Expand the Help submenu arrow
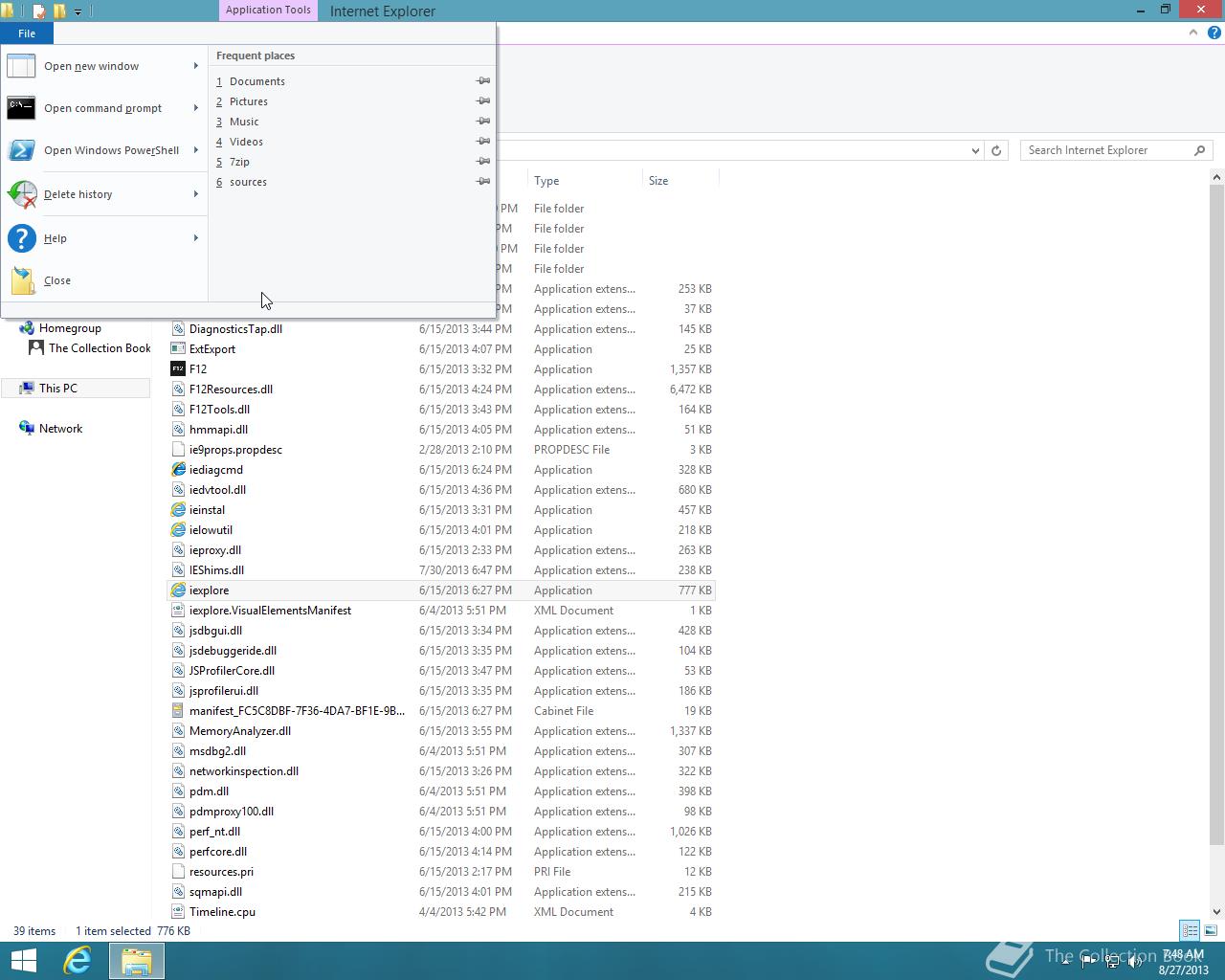 point(196,238)
